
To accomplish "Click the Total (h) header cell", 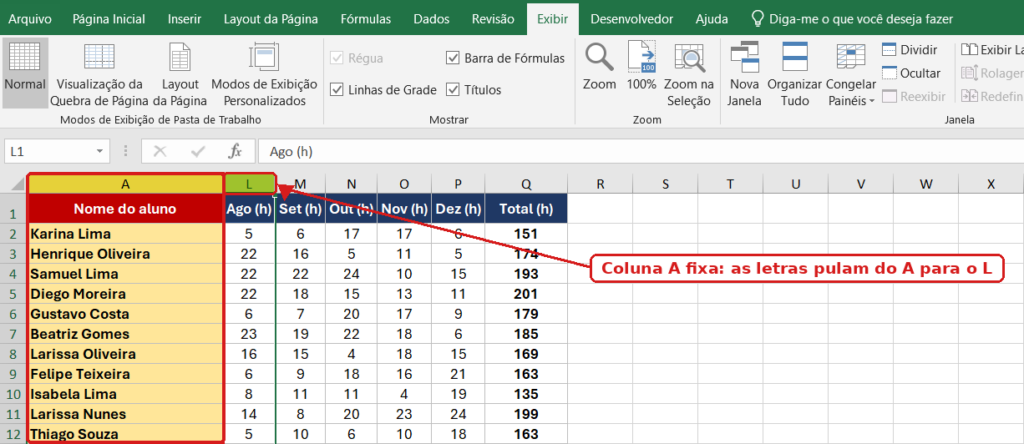I will tap(526, 209).
